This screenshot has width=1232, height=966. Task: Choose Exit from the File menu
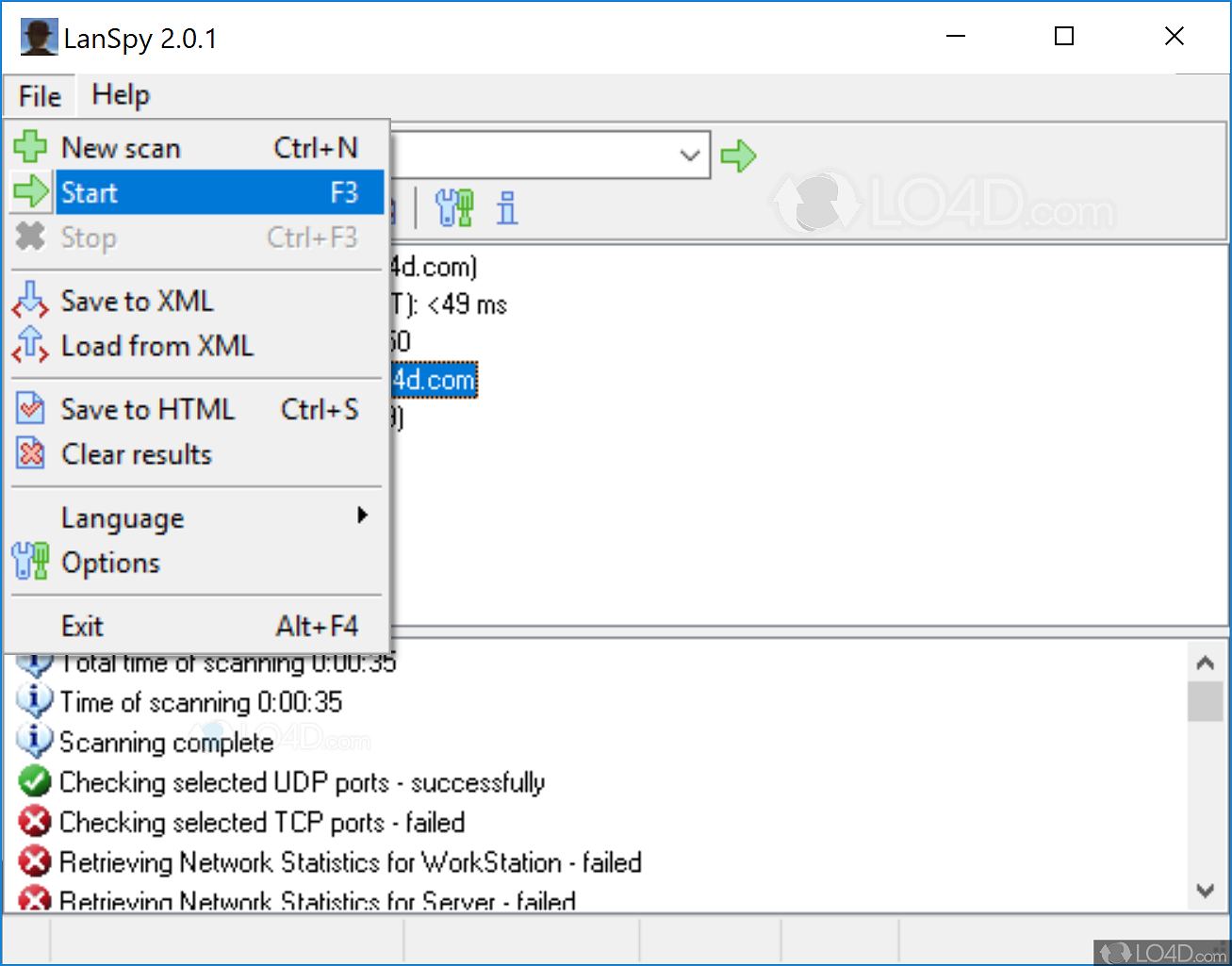coord(198,626)
